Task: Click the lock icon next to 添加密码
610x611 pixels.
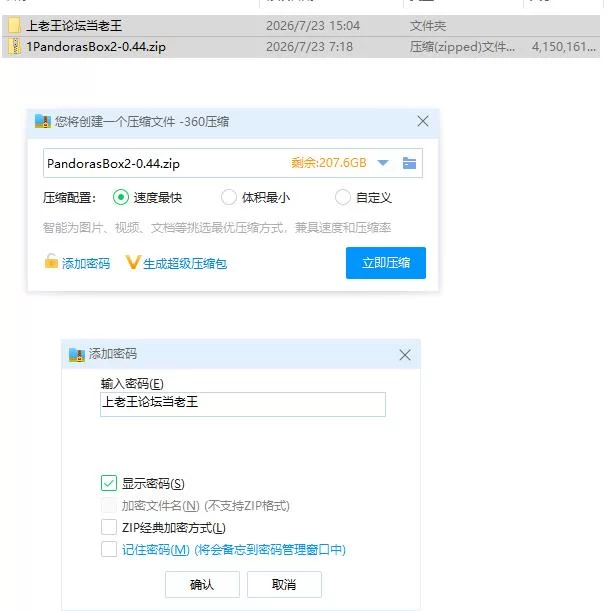Action: (51, 261)
